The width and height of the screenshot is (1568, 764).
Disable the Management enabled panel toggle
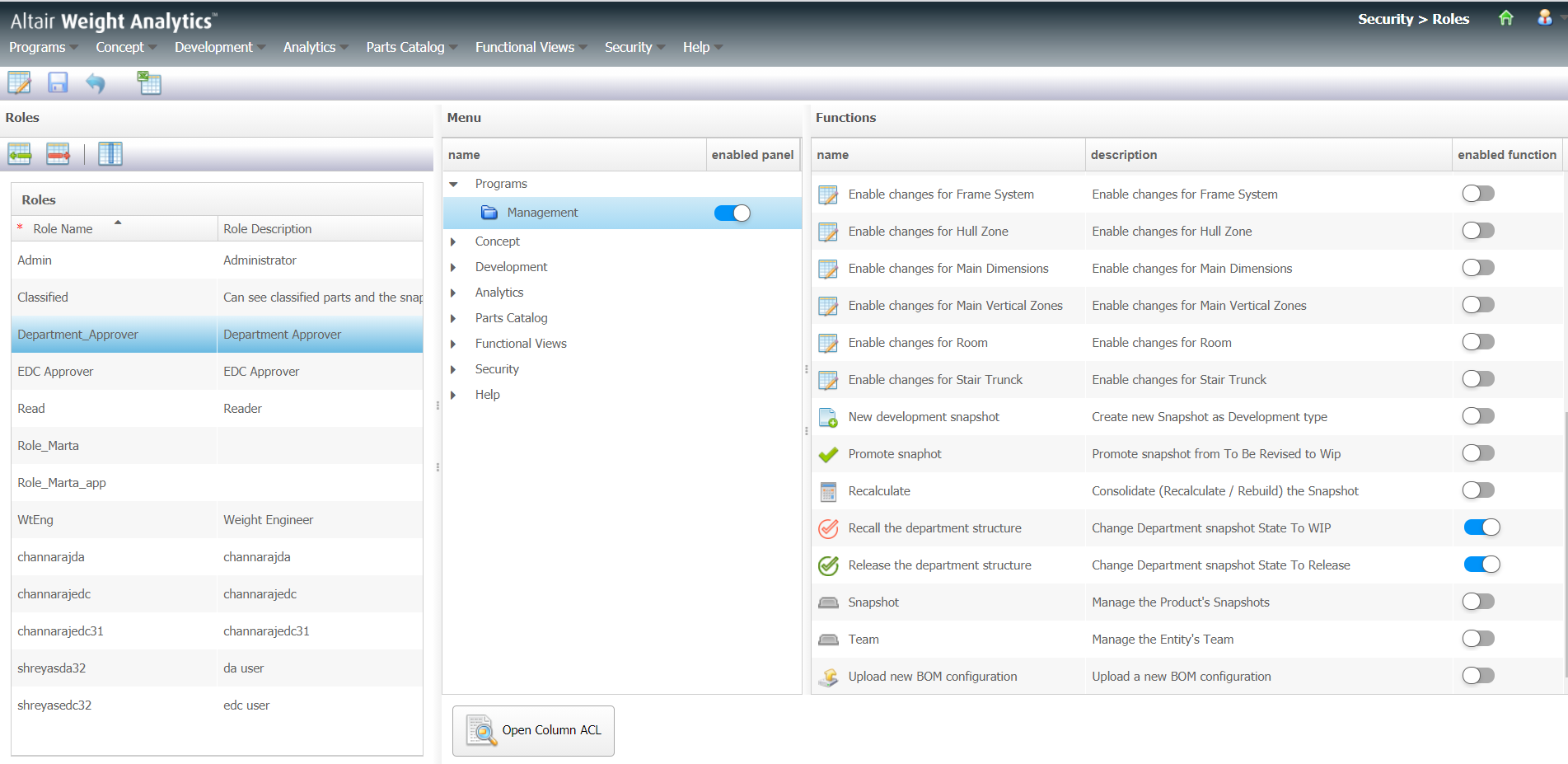(732, 213)
